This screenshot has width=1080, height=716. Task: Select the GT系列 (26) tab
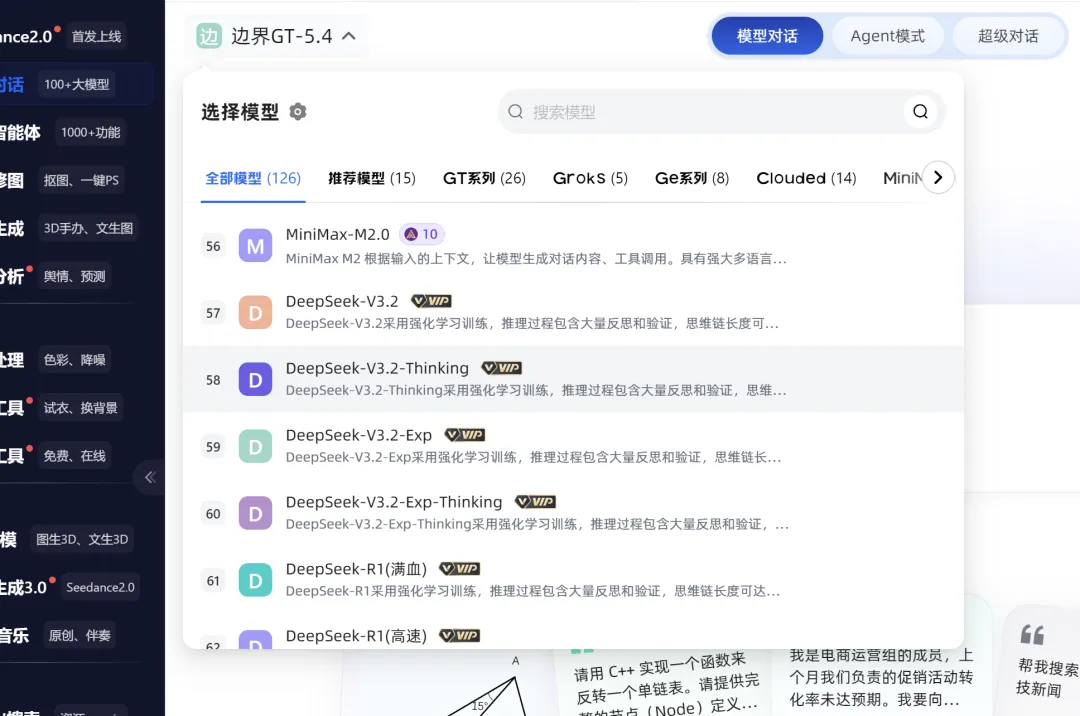pyautogui.click(x=484, y=178)
